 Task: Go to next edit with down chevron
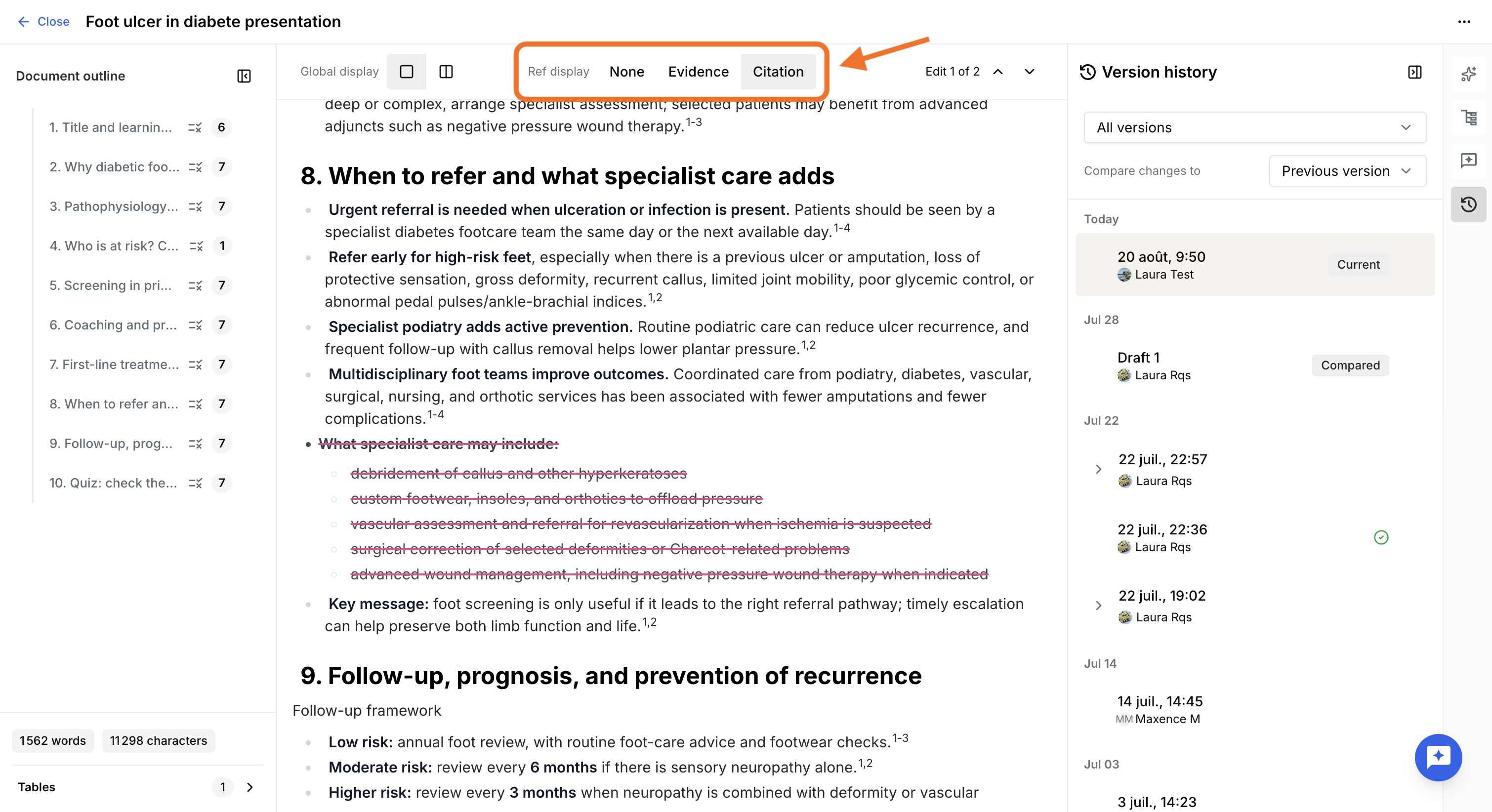tap(1029, 71)
